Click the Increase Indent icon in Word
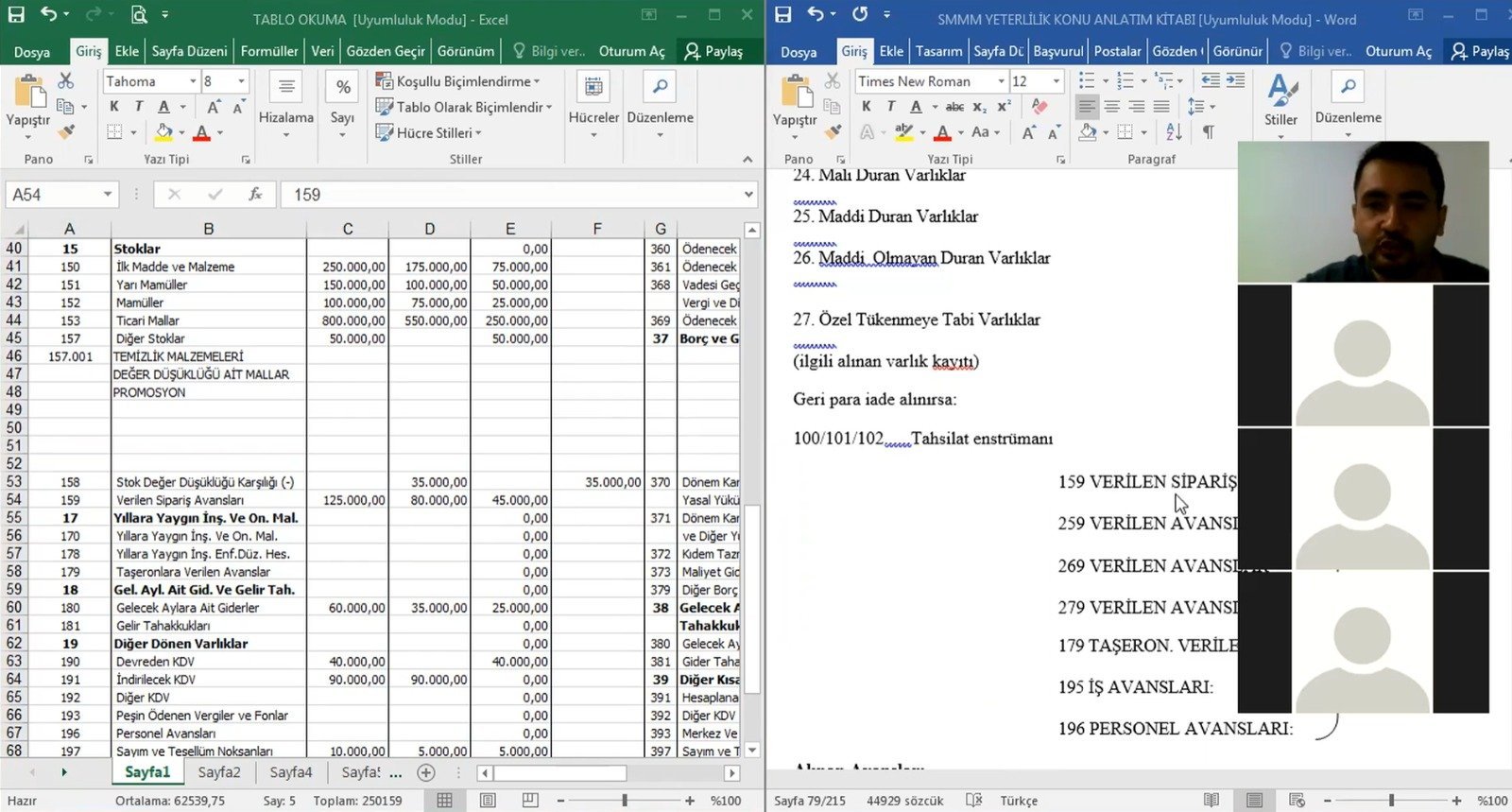Screen dimensions: 1512x812 click(1235, 81)
